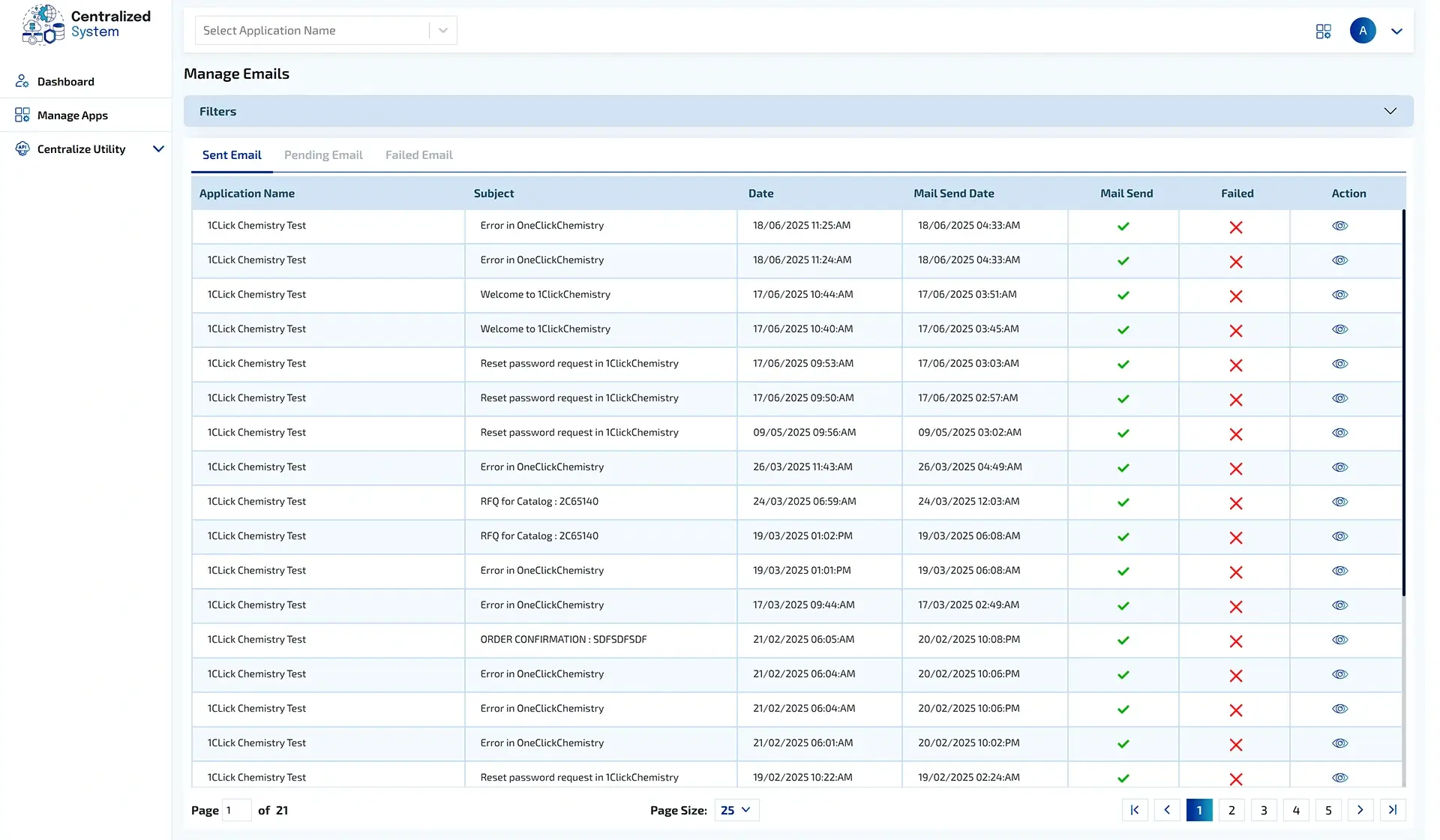
Task: View the 18/06/2025 11:25 AM email
Action: (1339, 226)
